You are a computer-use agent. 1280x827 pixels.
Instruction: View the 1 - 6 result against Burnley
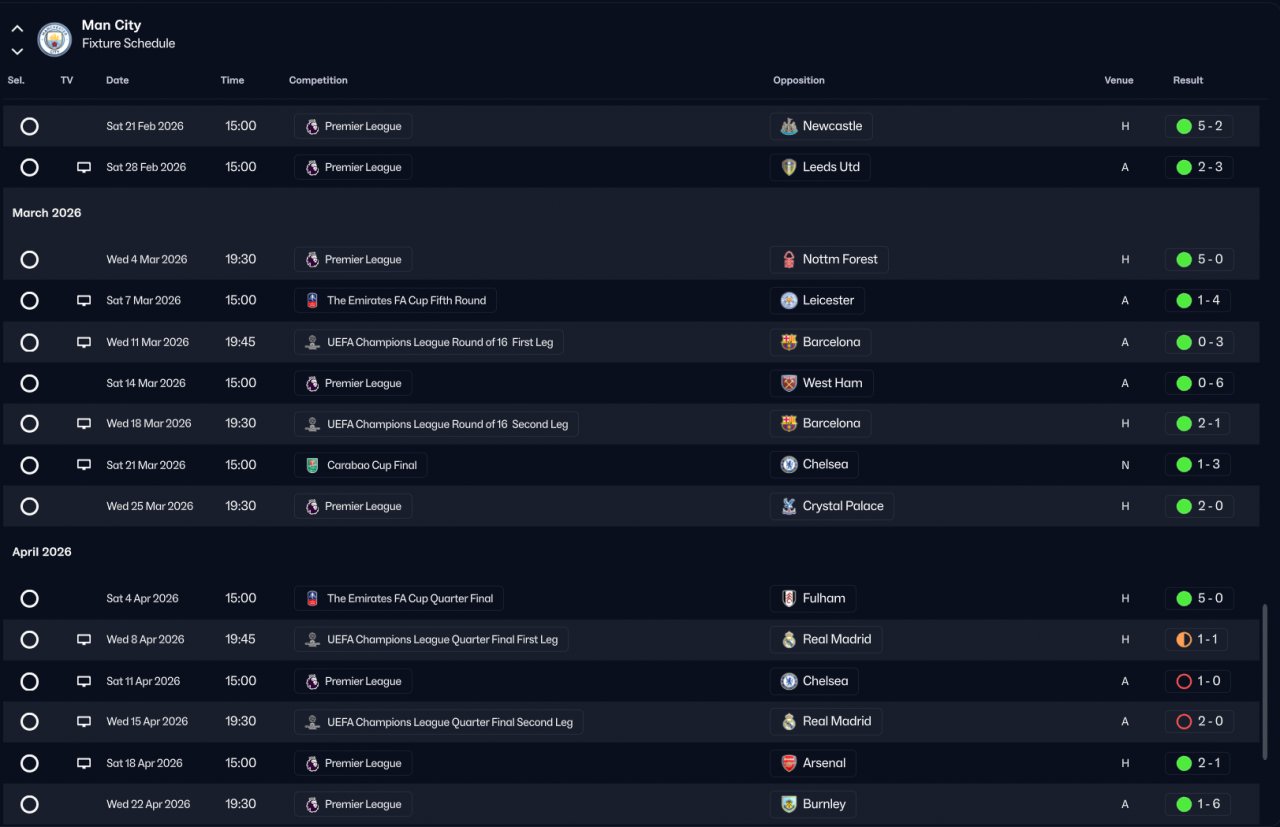pos(1199,804)
